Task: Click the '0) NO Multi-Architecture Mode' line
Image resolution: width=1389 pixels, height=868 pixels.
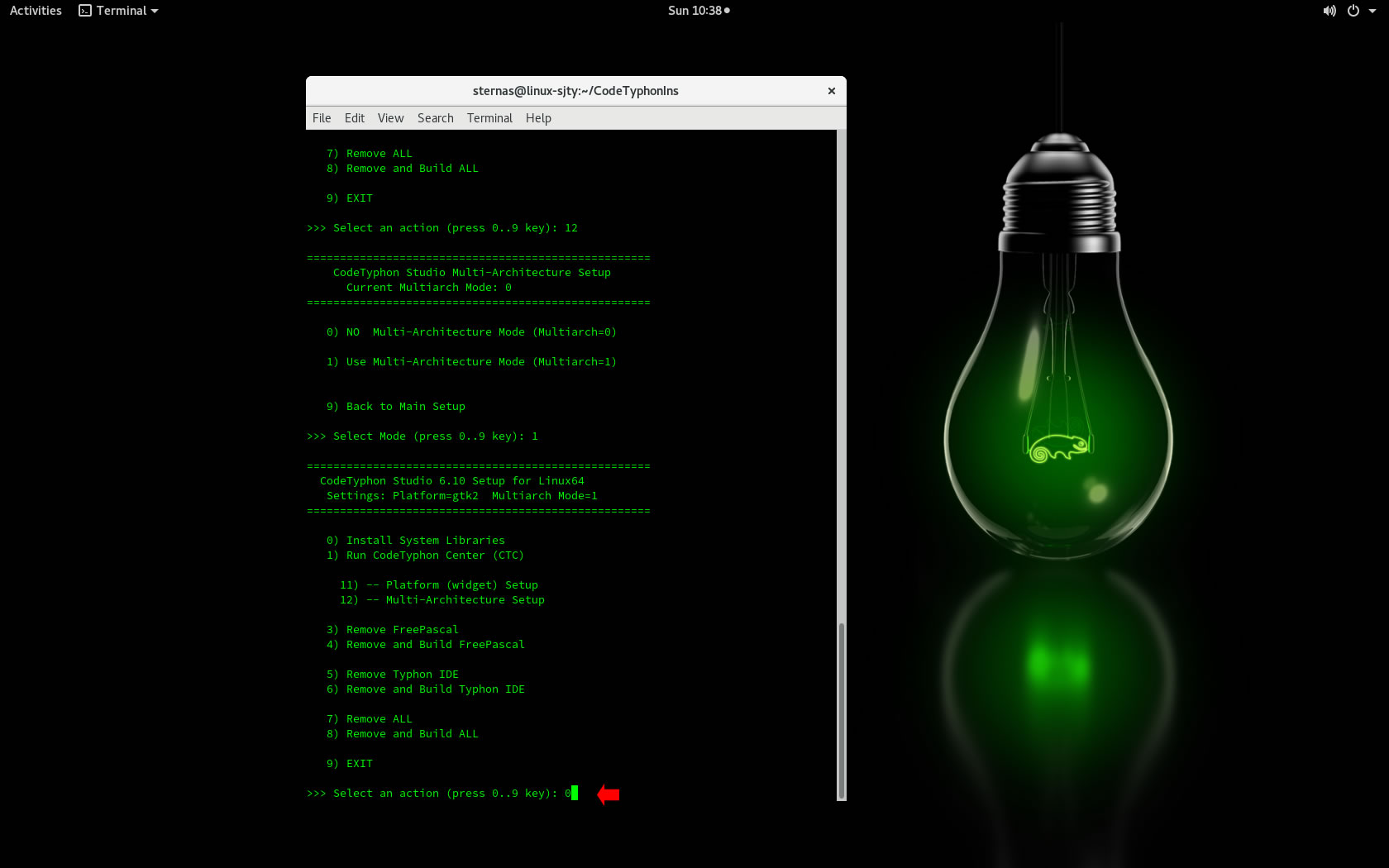Action: click(x=471, y=332)
